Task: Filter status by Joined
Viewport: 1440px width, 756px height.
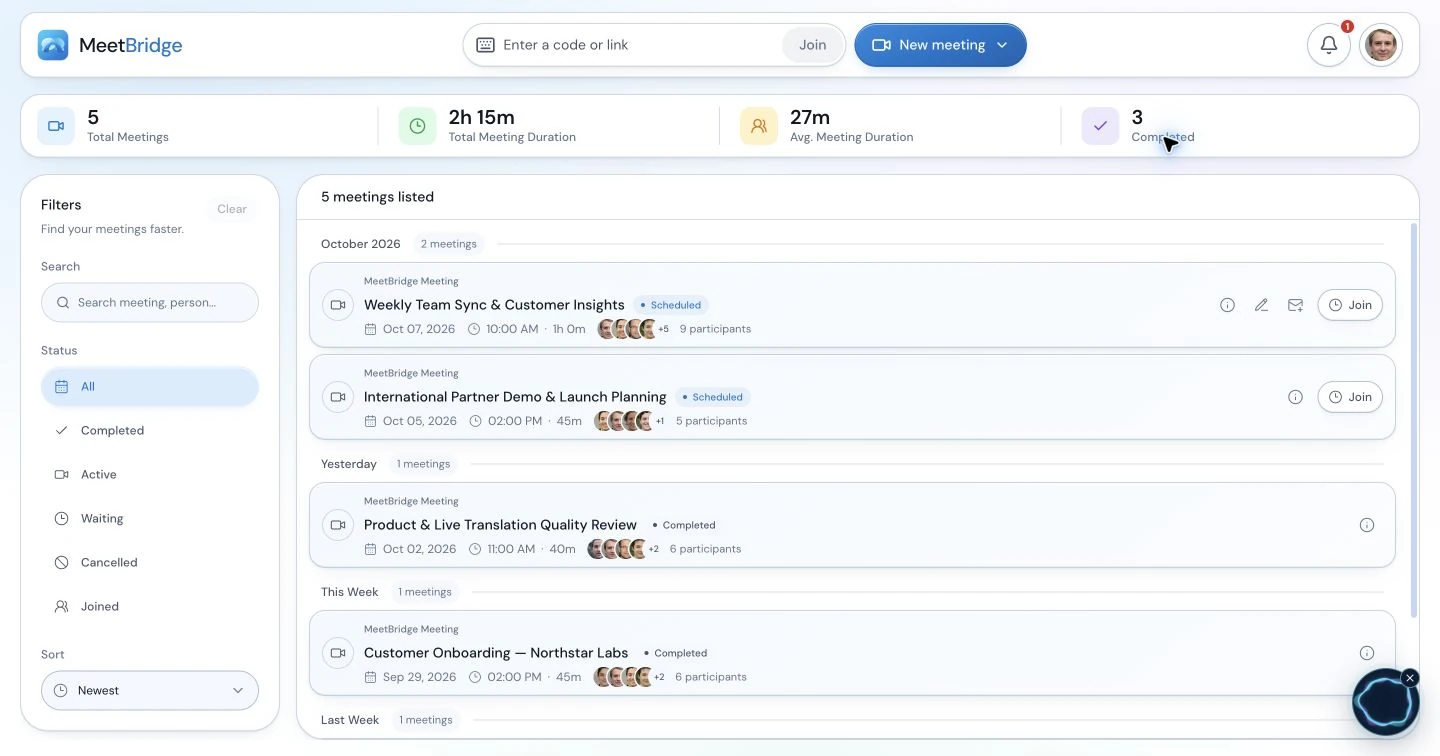Action: pos(150,607)
